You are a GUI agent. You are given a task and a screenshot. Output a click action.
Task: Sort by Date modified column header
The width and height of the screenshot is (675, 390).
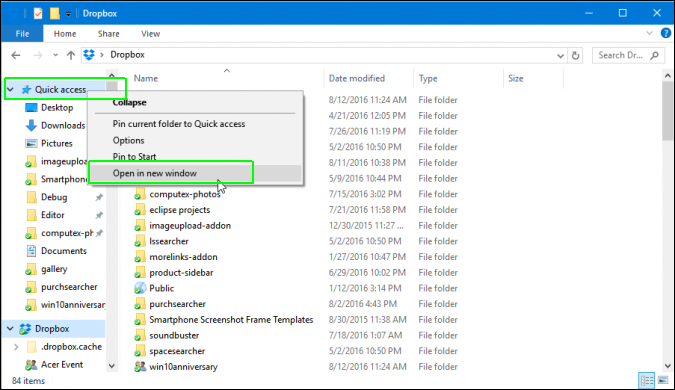tap(357, 78)
